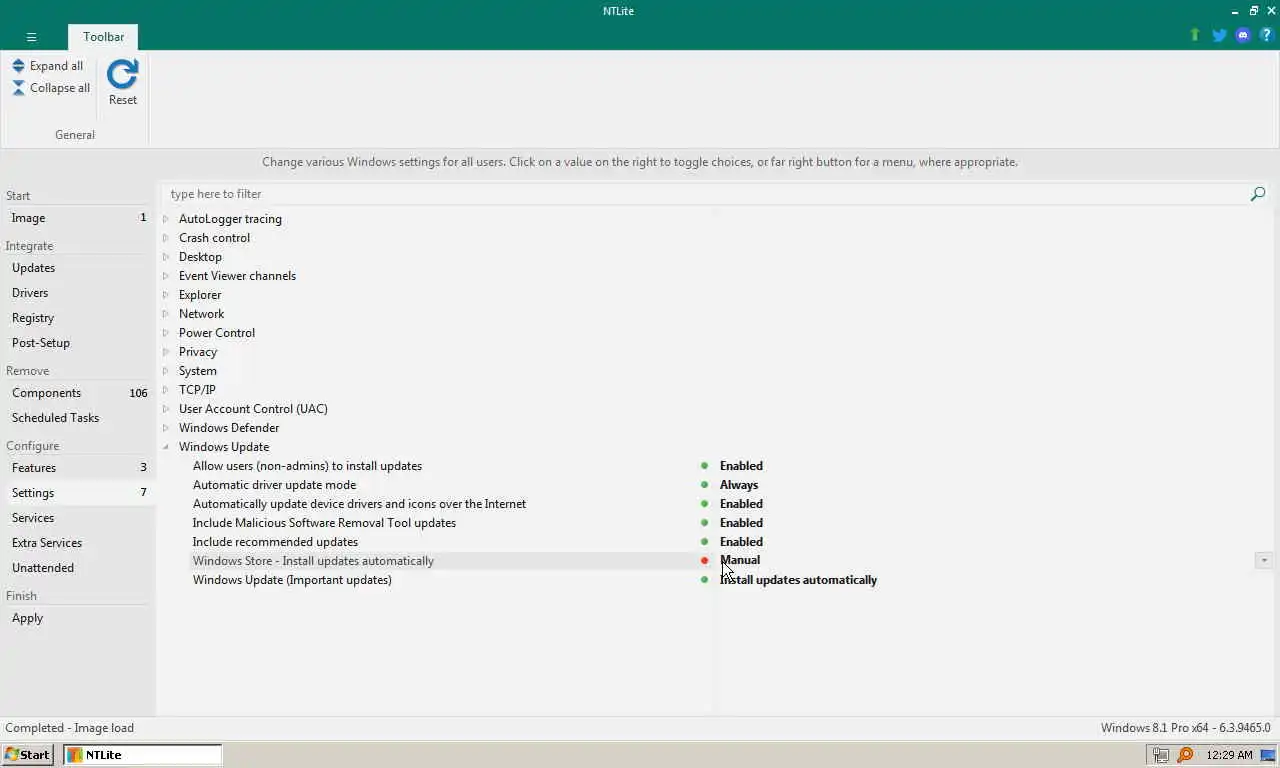Open the Services page in sidebar
Viewport: 1280px width, 768px height.
click(x=78, y=518)
